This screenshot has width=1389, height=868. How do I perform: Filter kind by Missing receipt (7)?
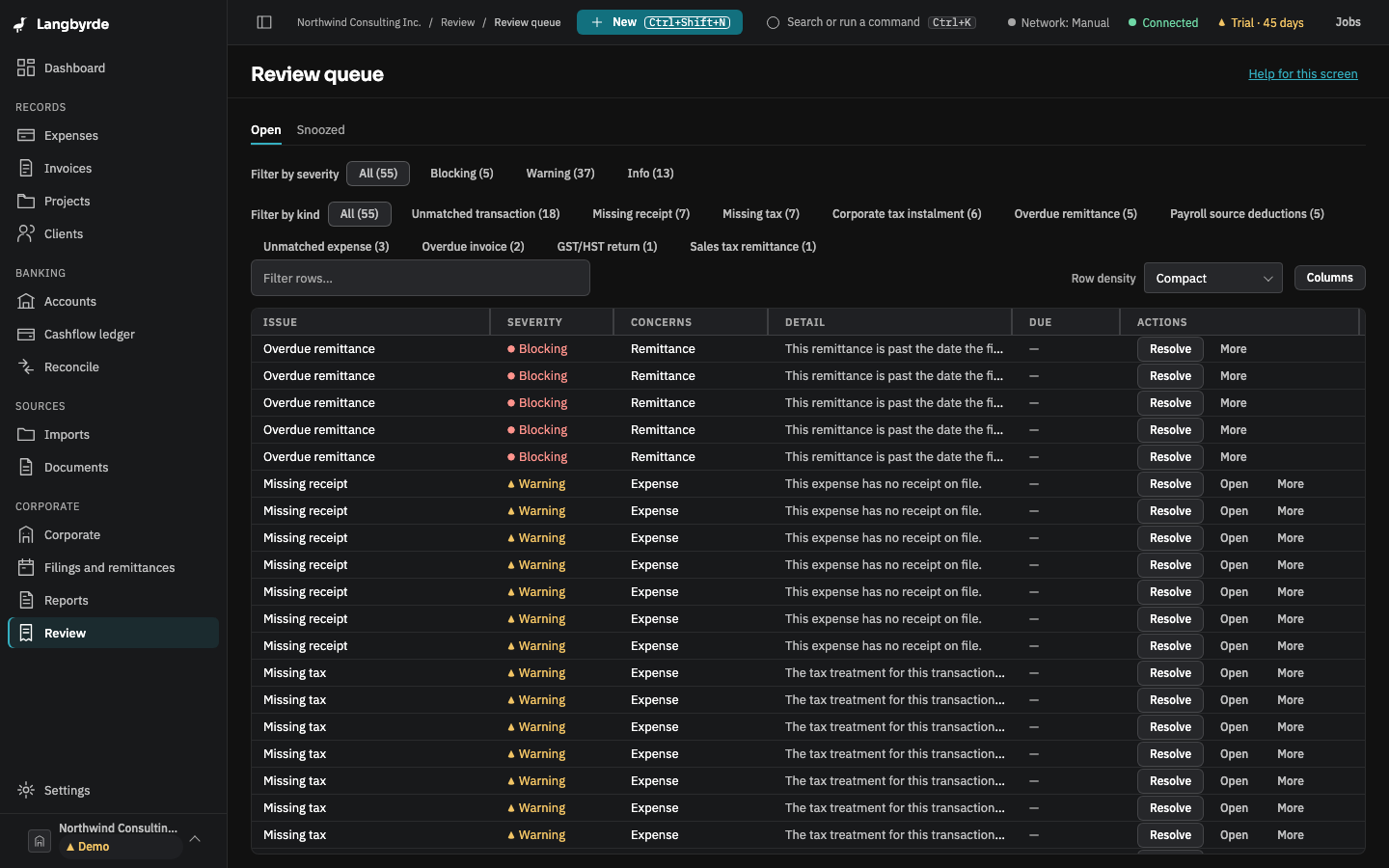pyautogui.click(x=640, y=214)
